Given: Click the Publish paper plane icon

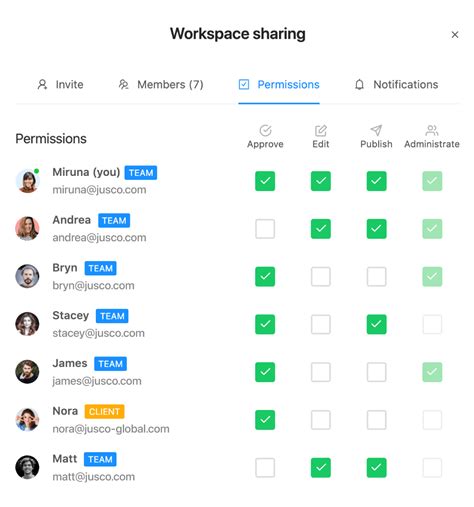Looking at the screenshot, I should [x=376, y=130].
